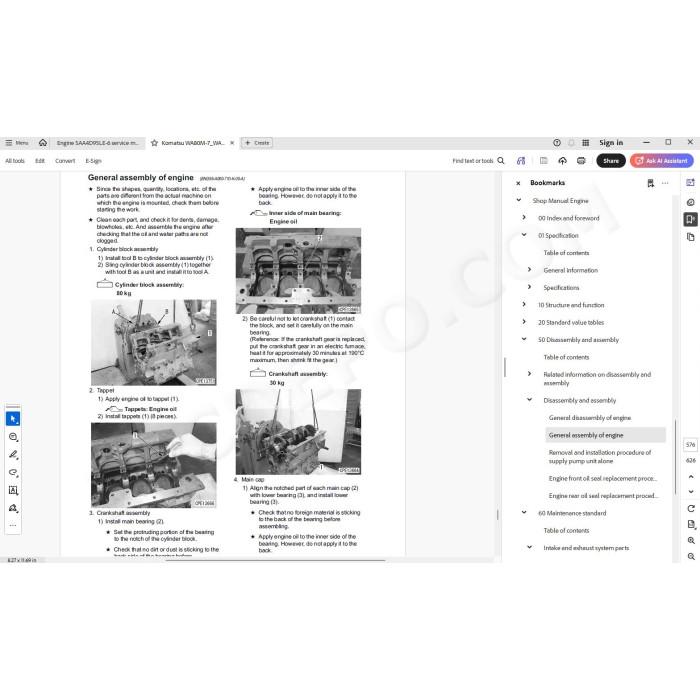Pick the Highlight pen tool
The image size is (700, 700).
[13, 454]
